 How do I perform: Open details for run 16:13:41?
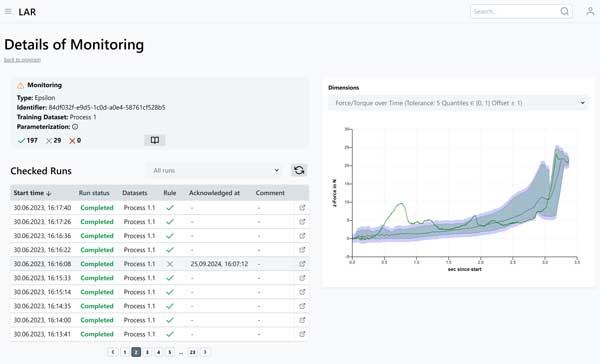[302, 334]
